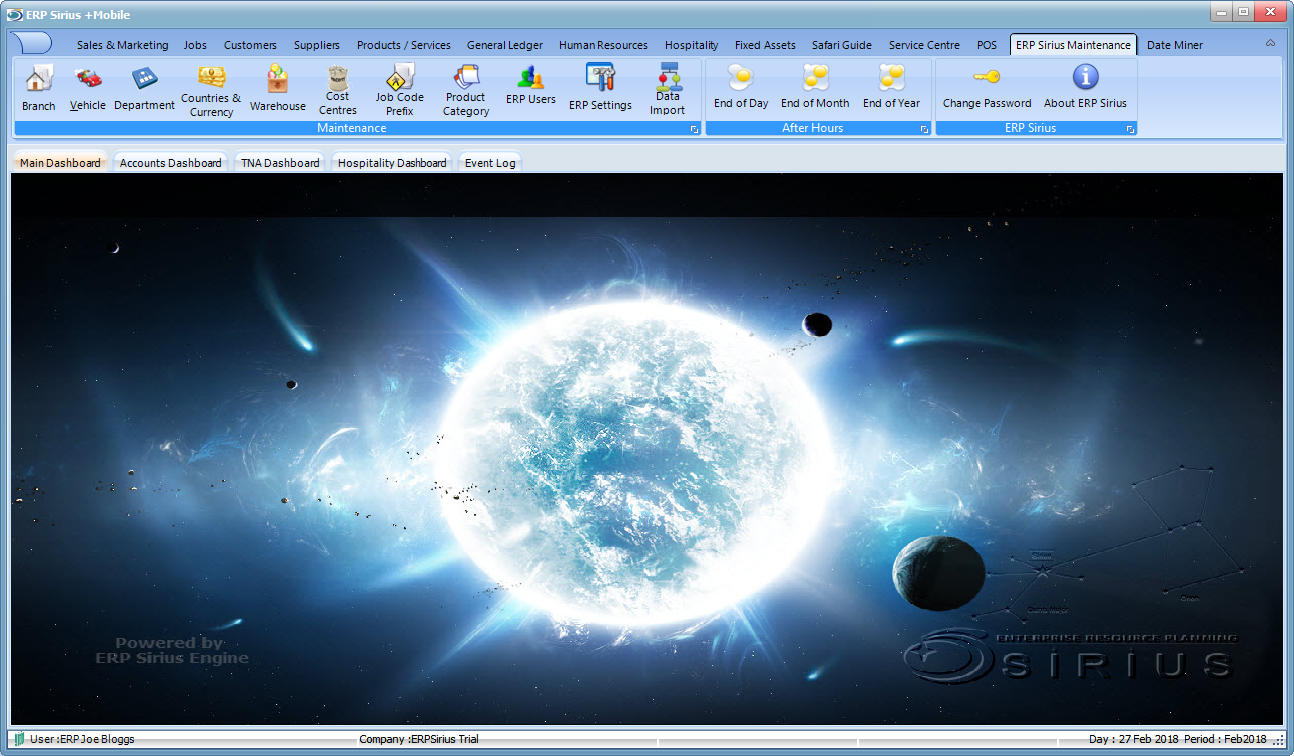The image size is (1294, 756).
Task: Open Product Category
Action: click(466, 91)
